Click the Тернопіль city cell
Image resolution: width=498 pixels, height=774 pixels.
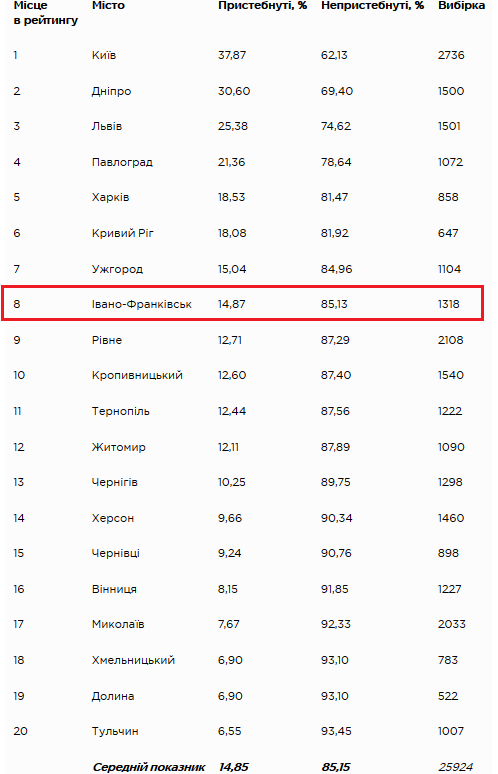(120, 411)
